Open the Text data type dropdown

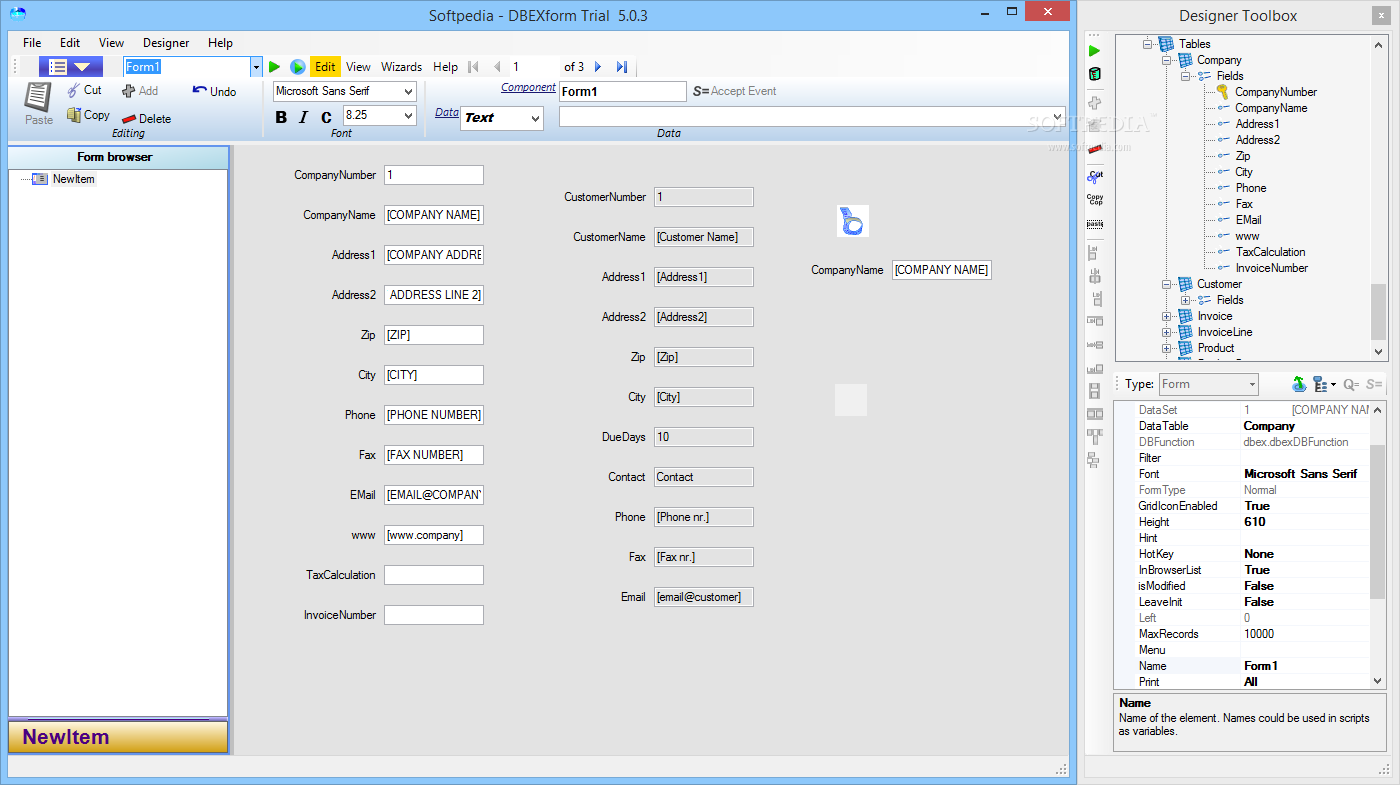coord(536,118)
